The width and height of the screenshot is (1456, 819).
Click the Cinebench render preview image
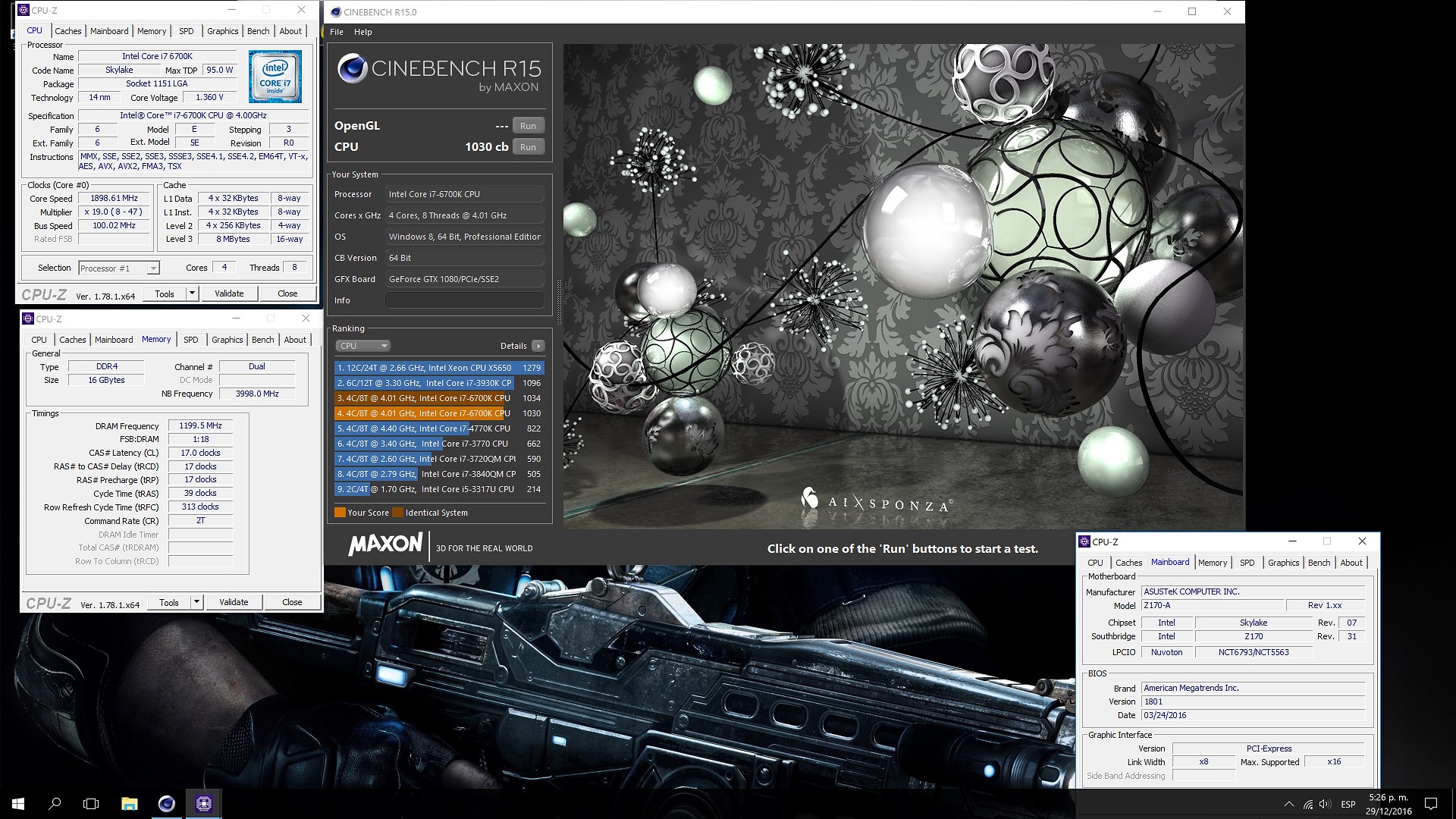pos(902,286)
